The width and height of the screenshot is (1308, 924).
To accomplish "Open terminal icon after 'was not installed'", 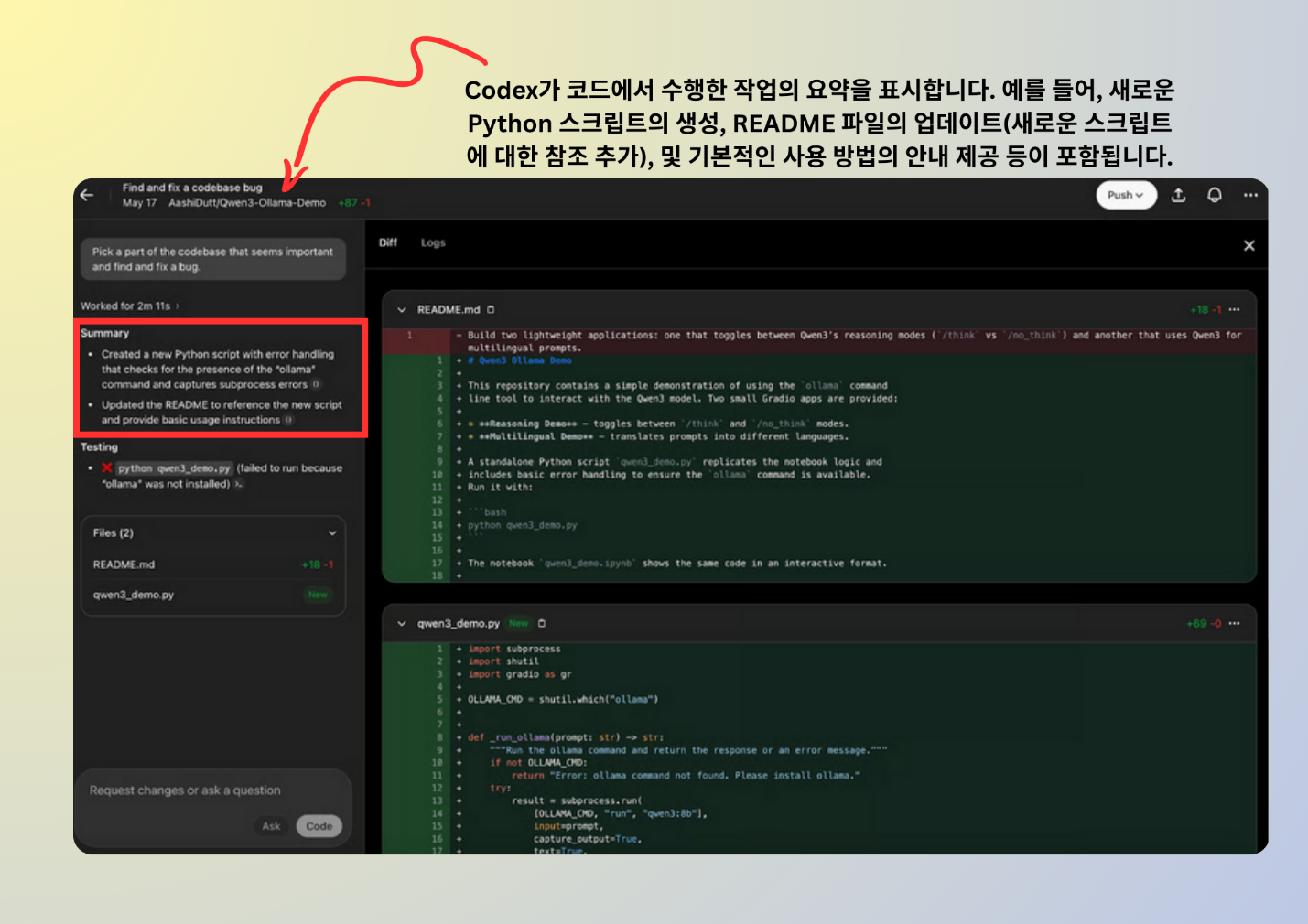I will [238, 484].
